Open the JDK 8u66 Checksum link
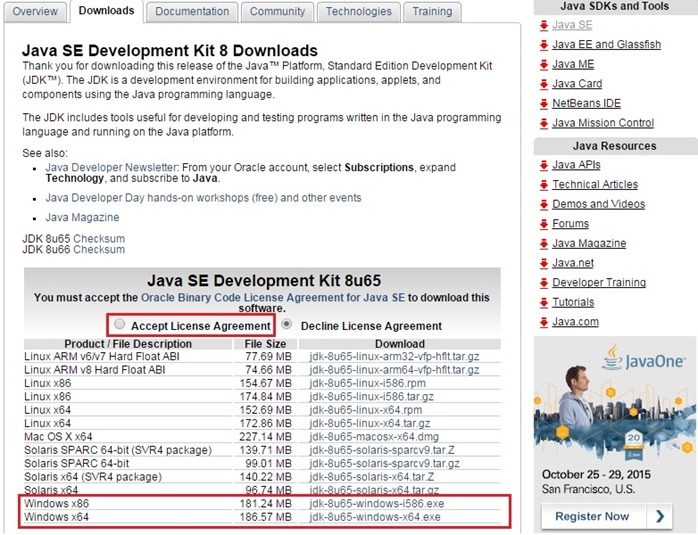 click(99, 250)
